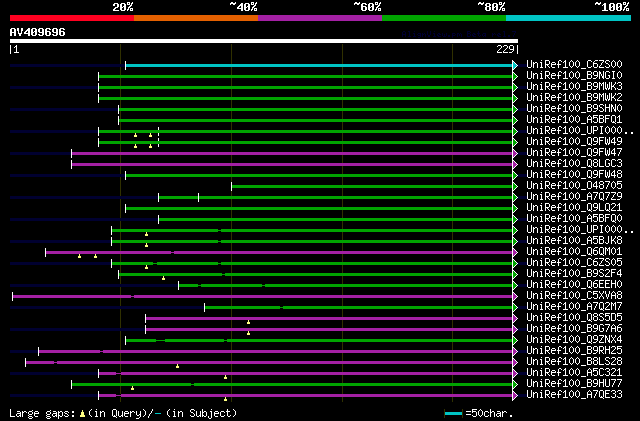Click the cyan 50char scale bar
640x421 pixels.
click(x=453, y=414)
